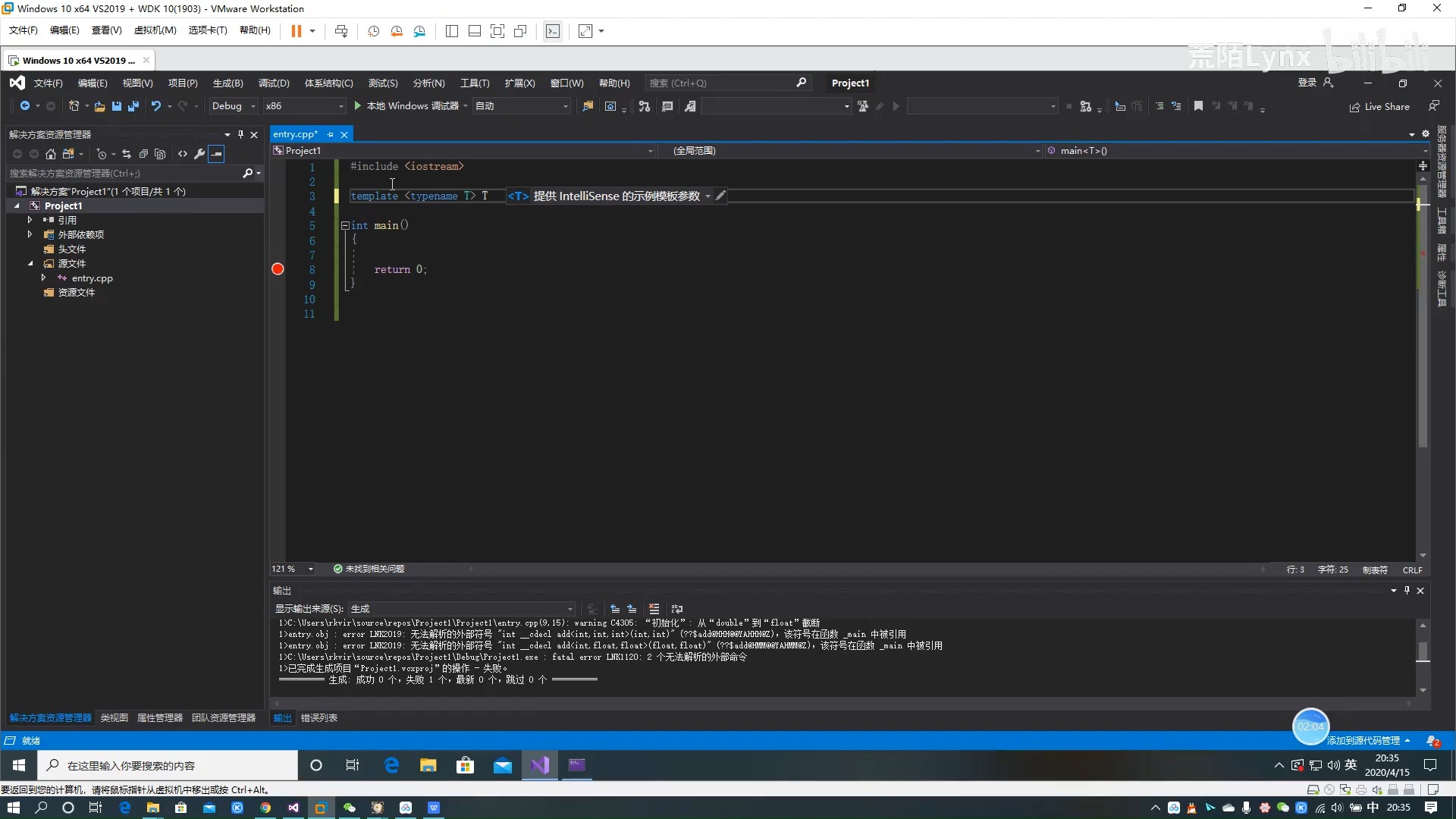Open the 调试(D) debug menu

(274, 83)
